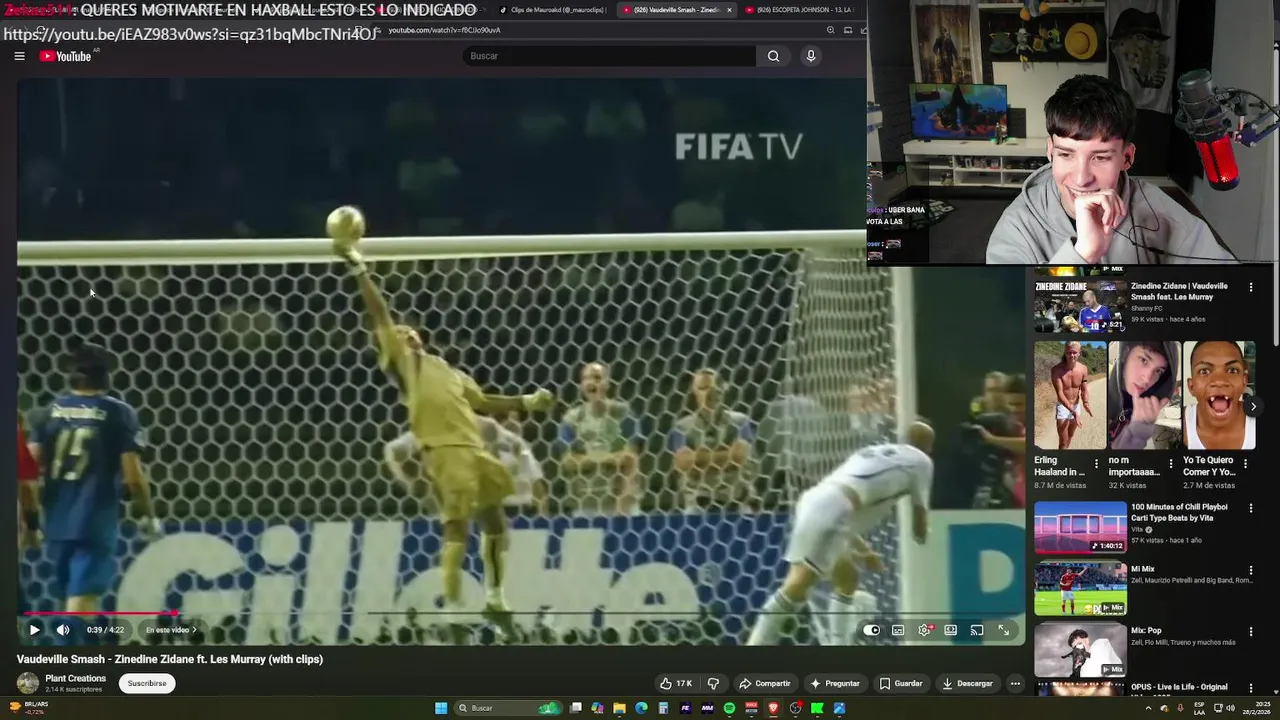Open options for the 'no m importaaaa' short
This screenshot has height=720, width=1280.
tap(1171, 464)
